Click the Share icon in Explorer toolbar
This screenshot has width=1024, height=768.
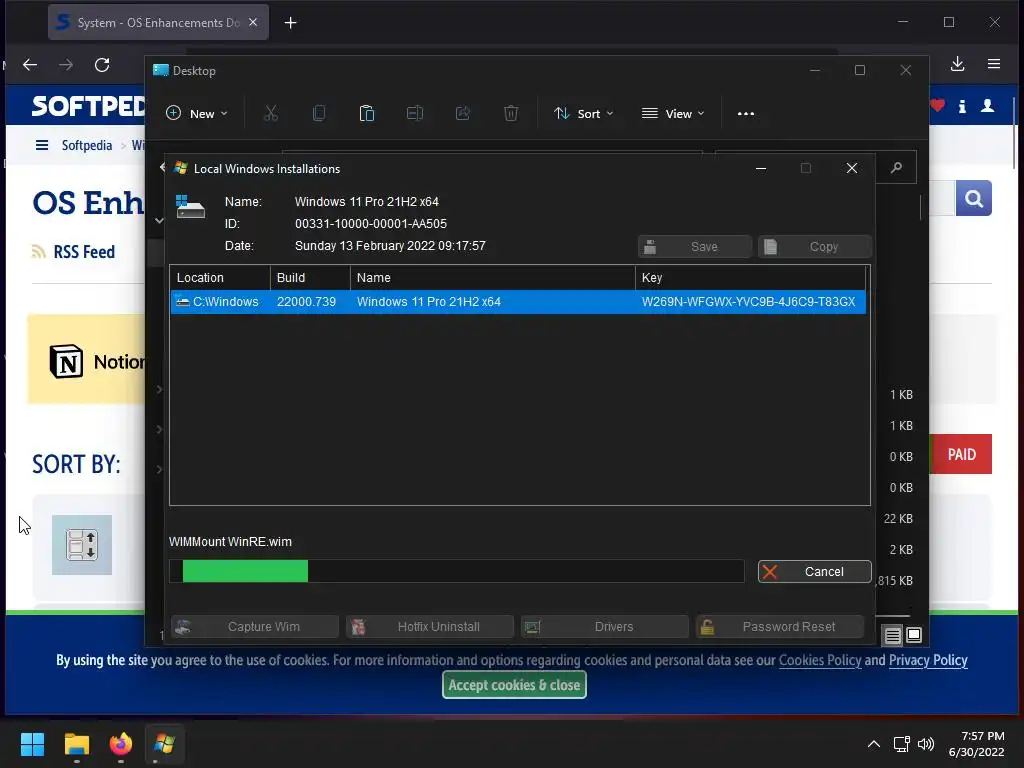[x=463, y=114]
